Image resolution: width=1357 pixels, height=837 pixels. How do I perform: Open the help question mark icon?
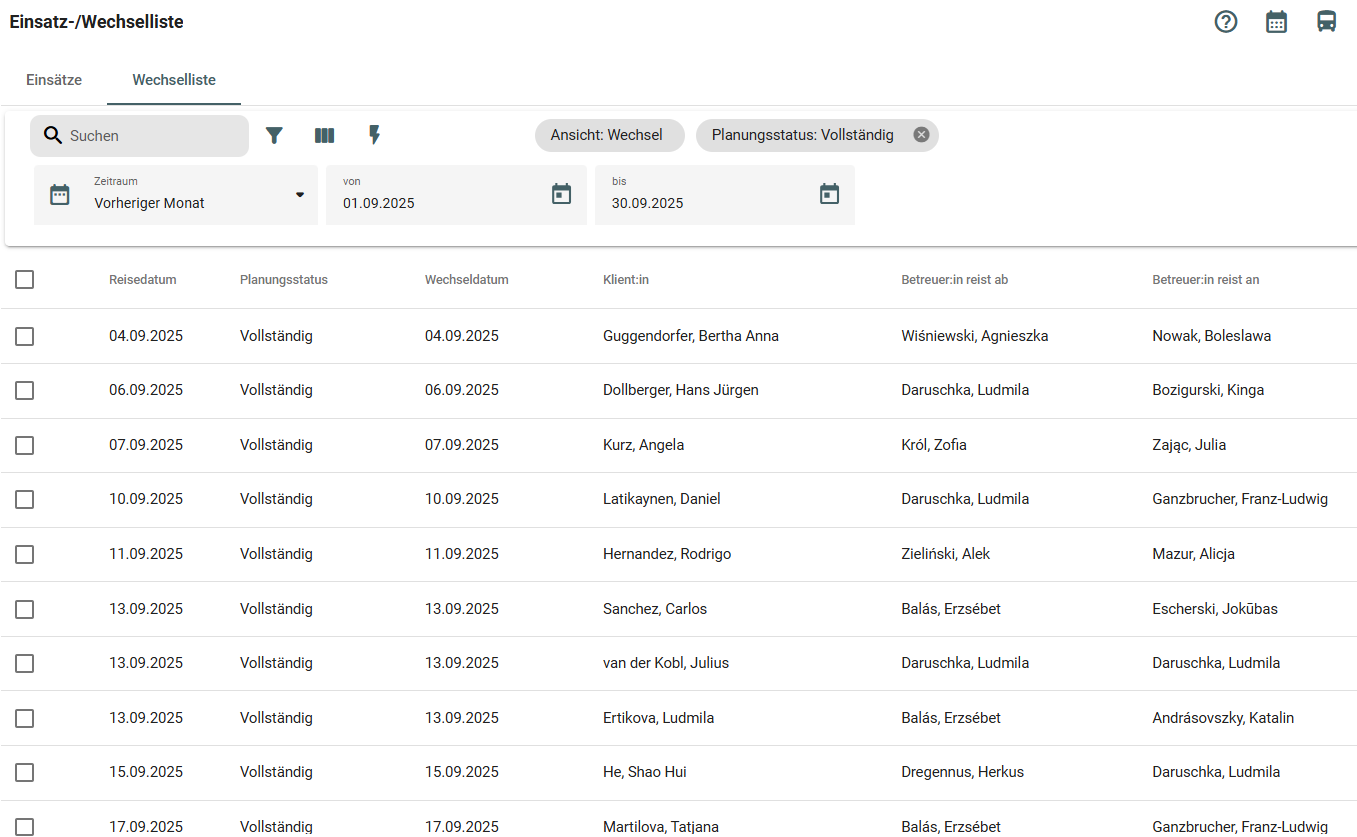pos(1226,22)
